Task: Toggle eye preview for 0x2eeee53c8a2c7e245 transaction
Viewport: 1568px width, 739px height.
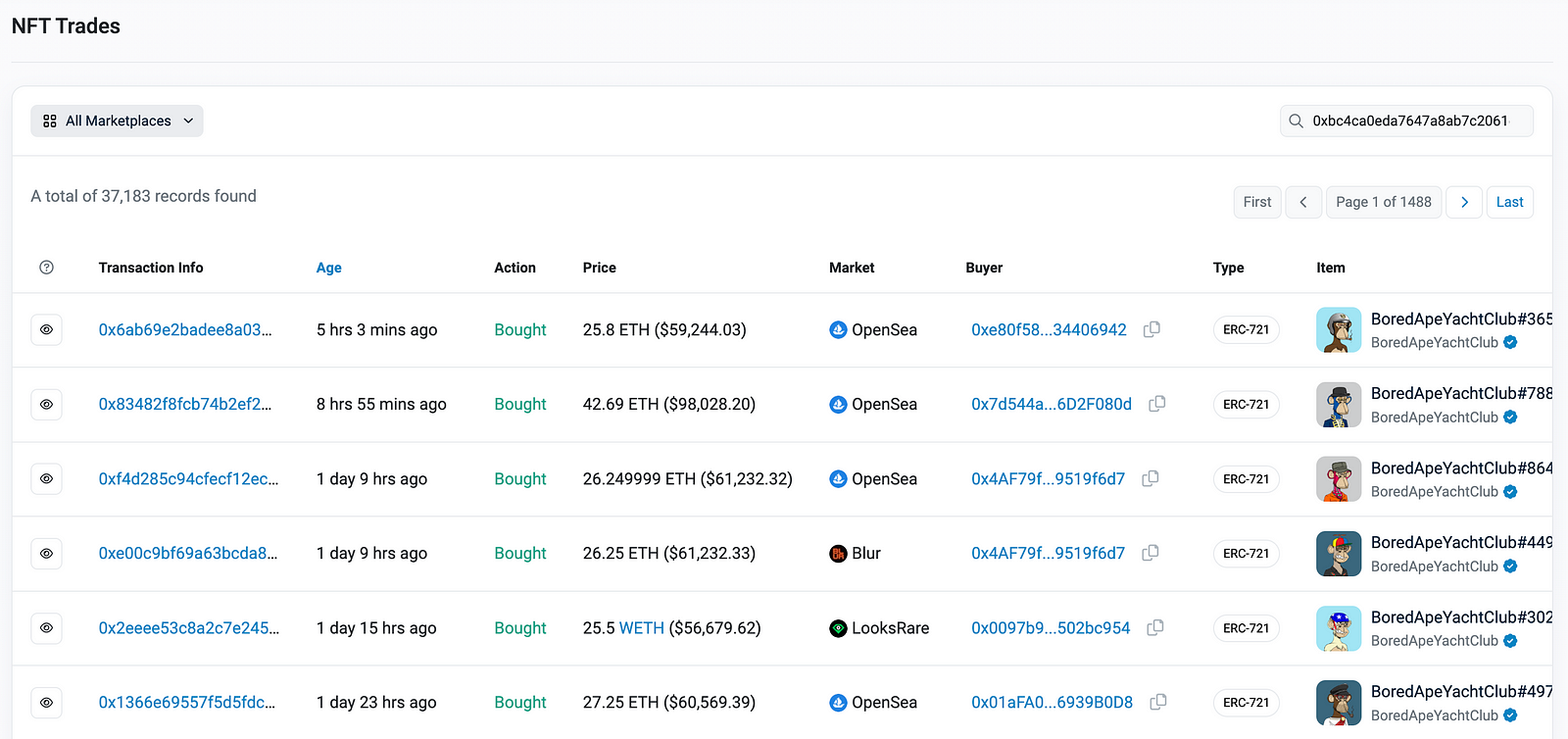Action: click(x=46, y=628)
